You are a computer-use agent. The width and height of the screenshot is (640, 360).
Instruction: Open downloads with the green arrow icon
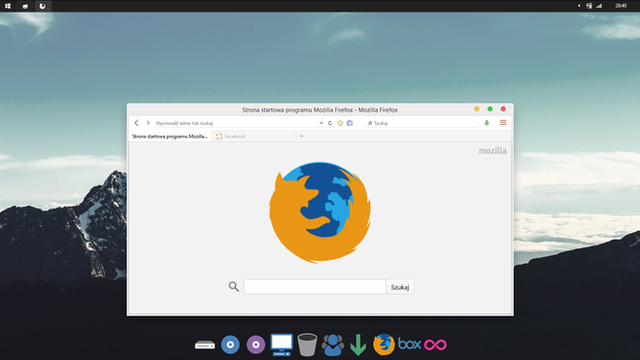point(487,123)
